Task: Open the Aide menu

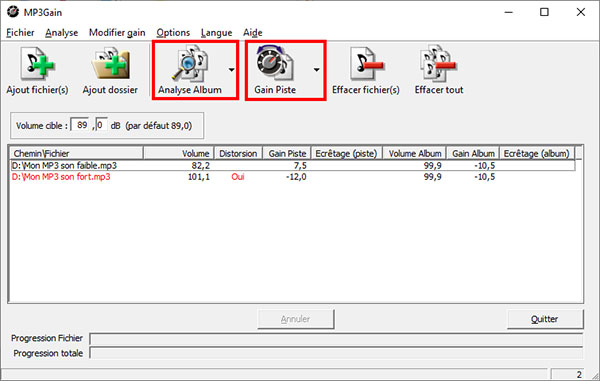Action: 253,33
